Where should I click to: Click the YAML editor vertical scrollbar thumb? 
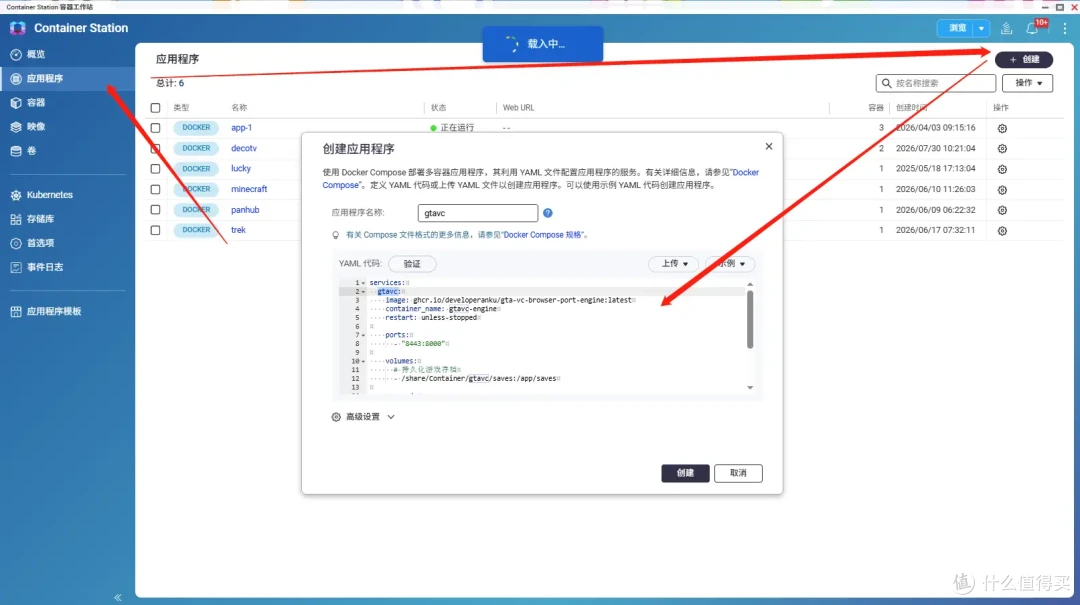pyautogui.click(x=750, y=320)
